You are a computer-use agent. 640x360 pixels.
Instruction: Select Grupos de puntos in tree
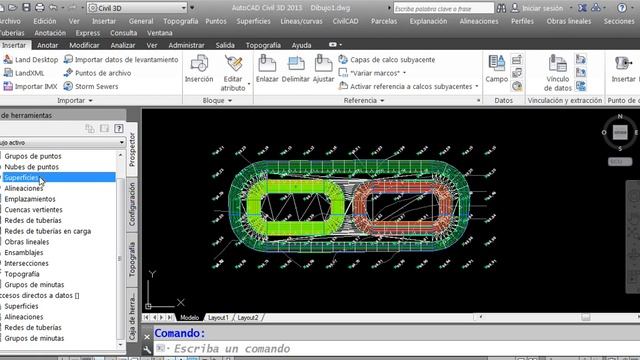33,156
